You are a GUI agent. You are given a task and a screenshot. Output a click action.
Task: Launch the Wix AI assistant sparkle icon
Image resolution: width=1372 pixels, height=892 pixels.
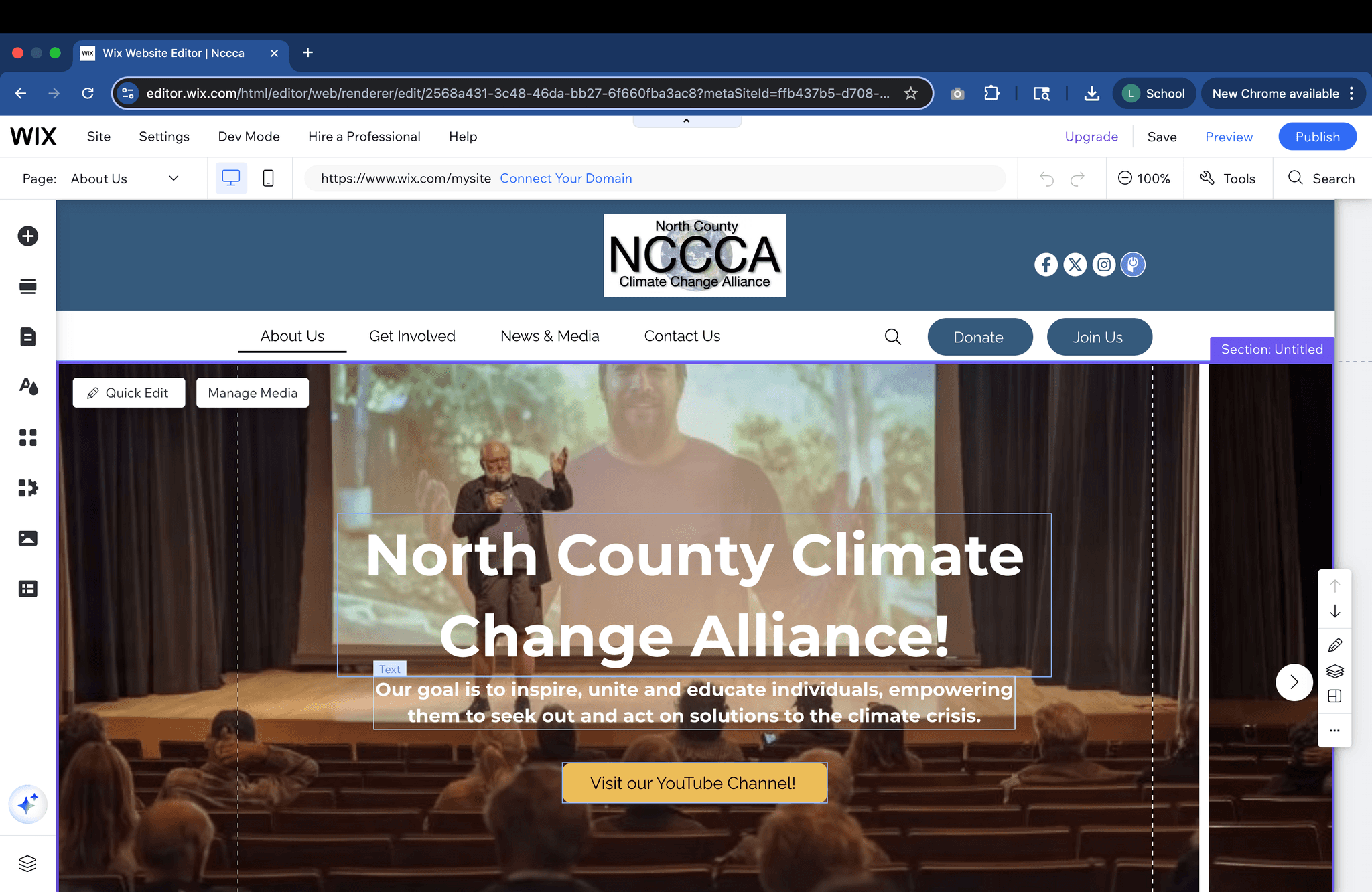(x=27, y=804)
